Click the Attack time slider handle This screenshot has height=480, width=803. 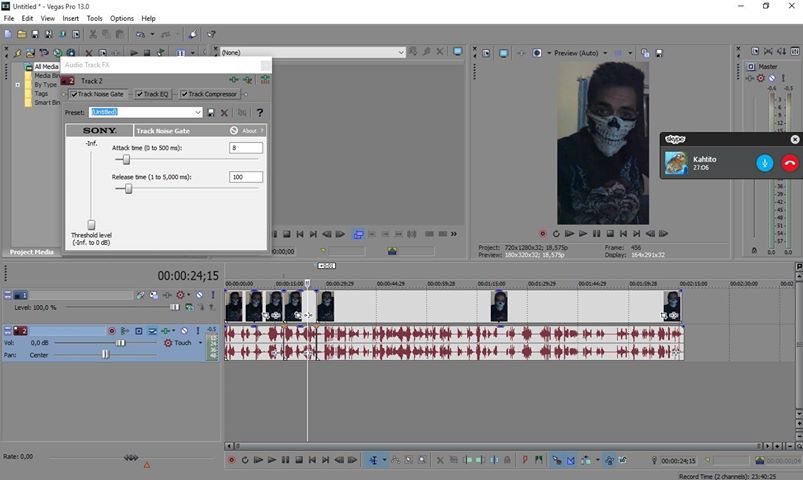(x=125, y=159)
